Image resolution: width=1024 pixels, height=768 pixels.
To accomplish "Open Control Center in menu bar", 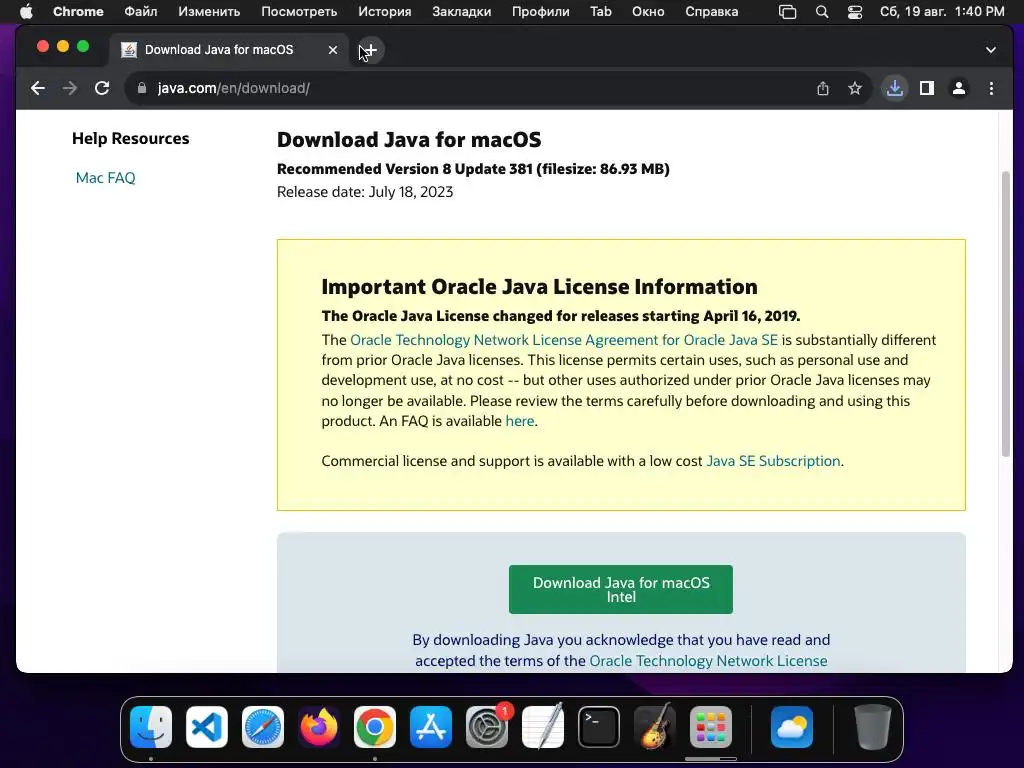I will point(855,12).
